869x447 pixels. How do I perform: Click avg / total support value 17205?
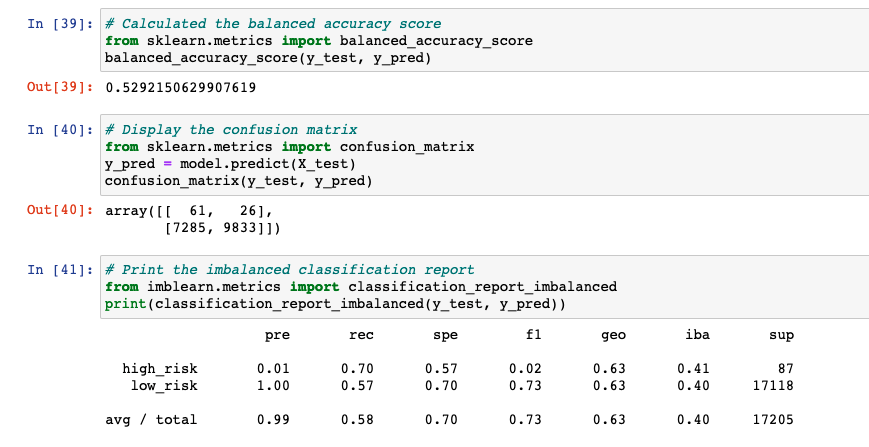click(773, 420)
